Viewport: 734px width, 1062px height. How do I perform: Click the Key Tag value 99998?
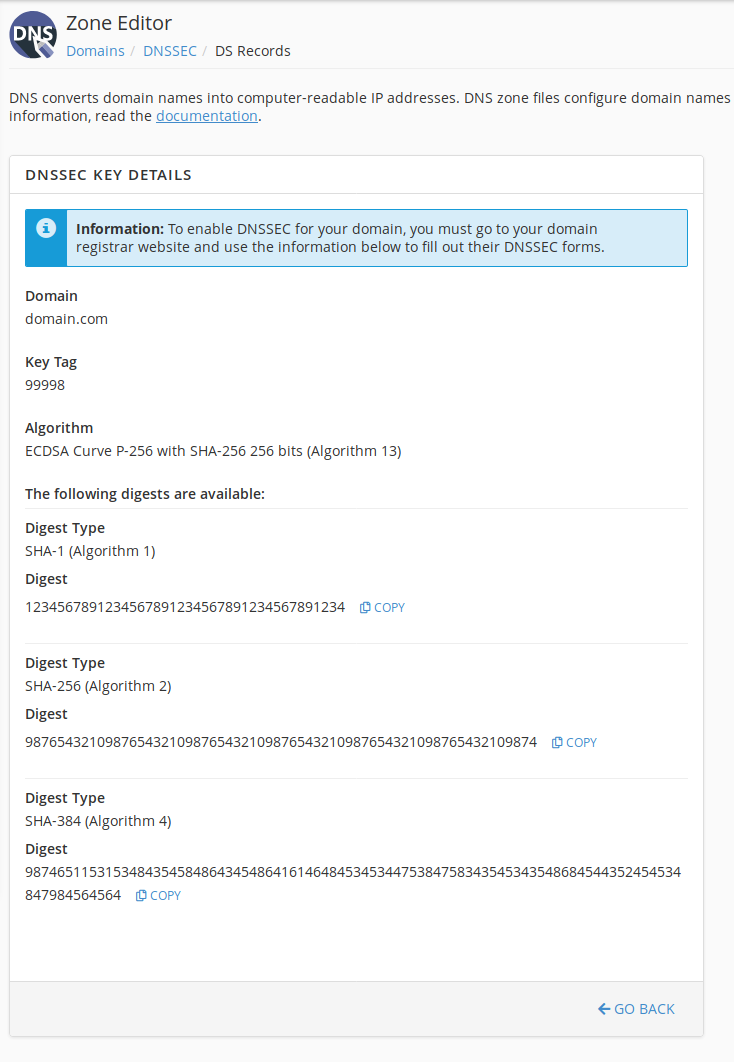coord(45,385)
